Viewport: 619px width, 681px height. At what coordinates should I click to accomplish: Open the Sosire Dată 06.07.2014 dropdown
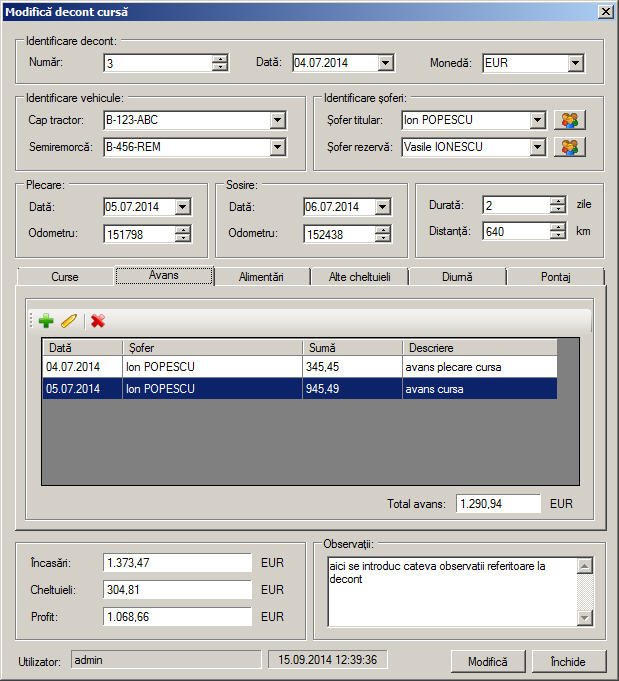[382, 207]
